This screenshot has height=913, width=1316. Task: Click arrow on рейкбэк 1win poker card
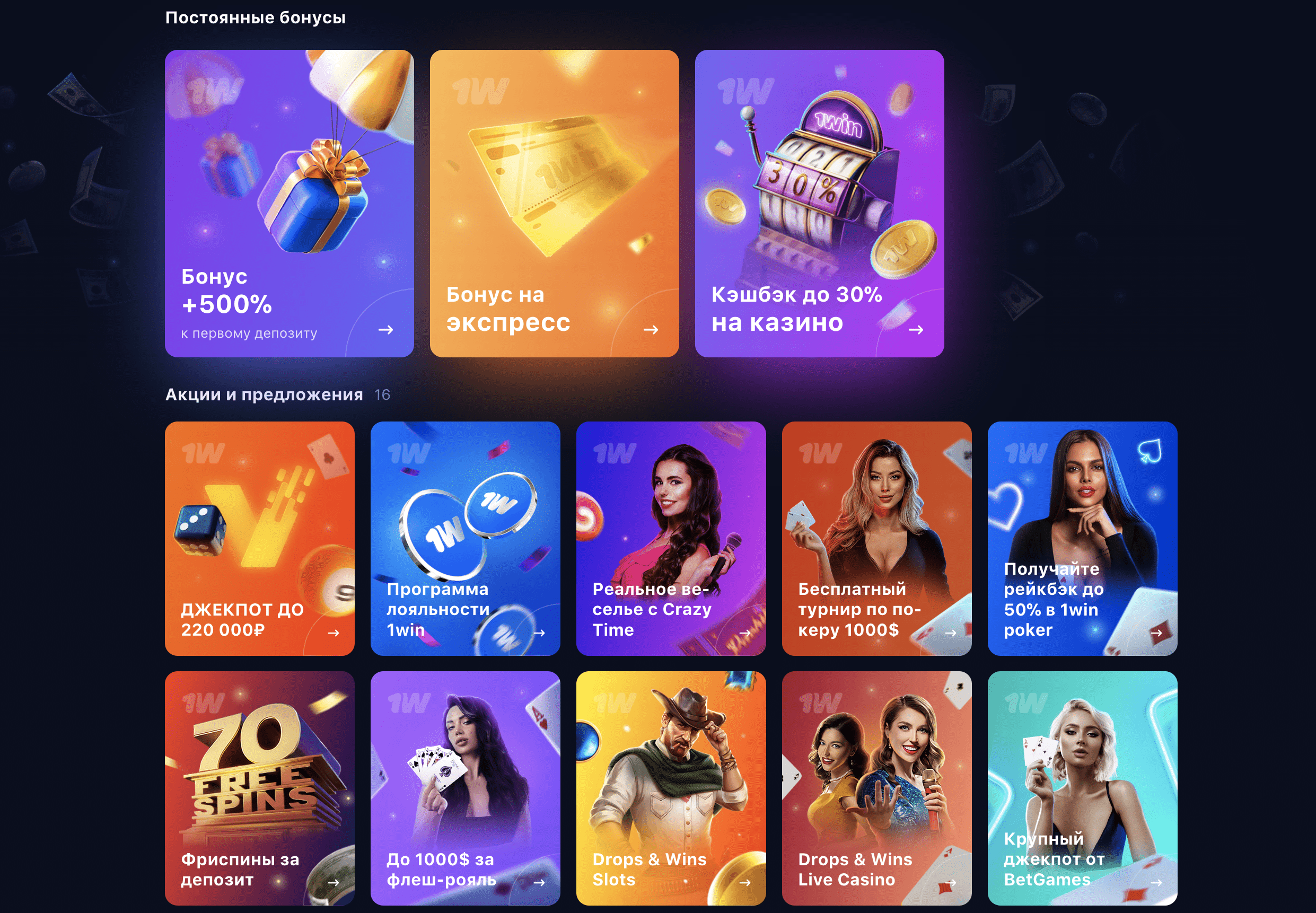pyautogui.click(x=1156, y=633)
